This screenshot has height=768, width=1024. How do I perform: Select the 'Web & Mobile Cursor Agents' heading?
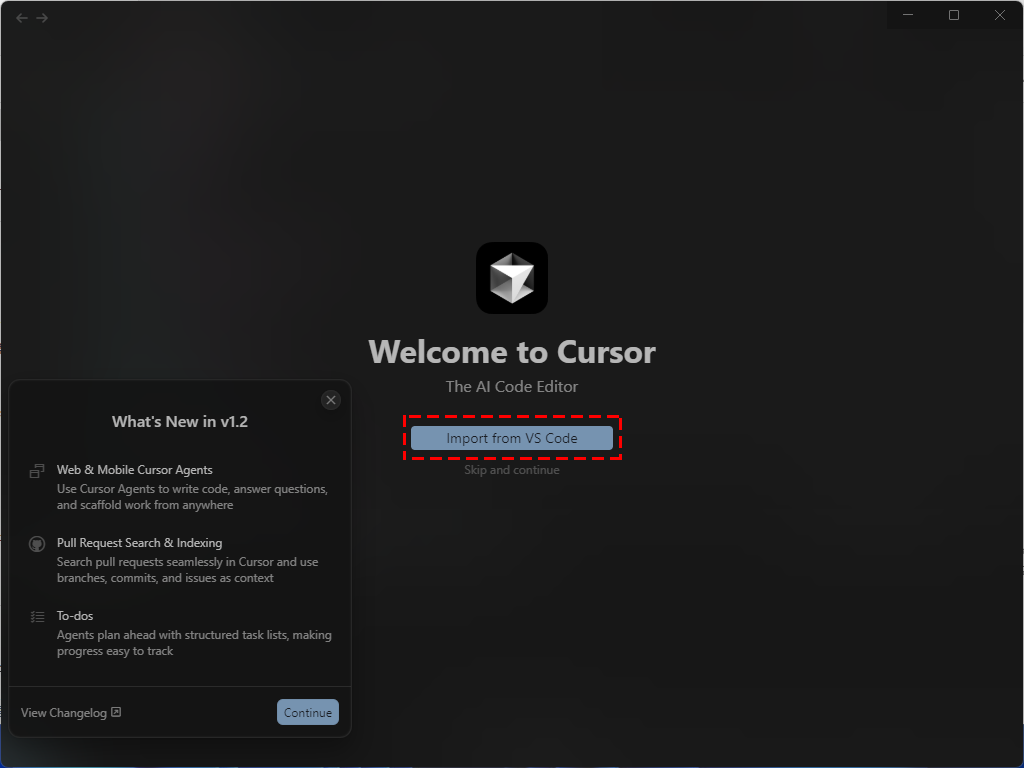tap(135, 470)
